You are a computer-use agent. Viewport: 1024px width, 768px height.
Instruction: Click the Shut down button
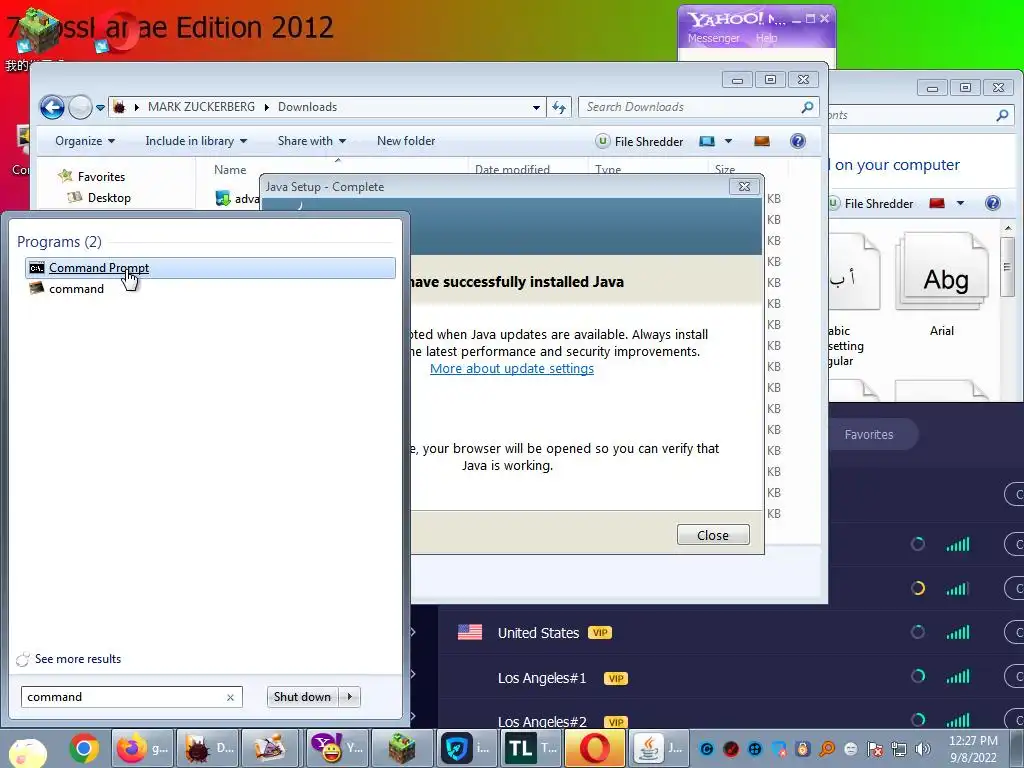click(302, 697)
